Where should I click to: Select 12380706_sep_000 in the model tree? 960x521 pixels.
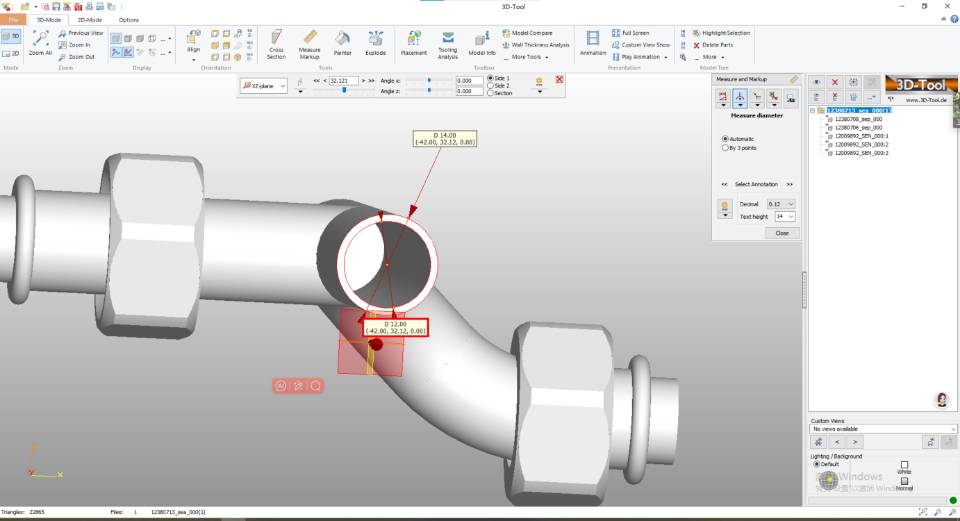point(858,128)
